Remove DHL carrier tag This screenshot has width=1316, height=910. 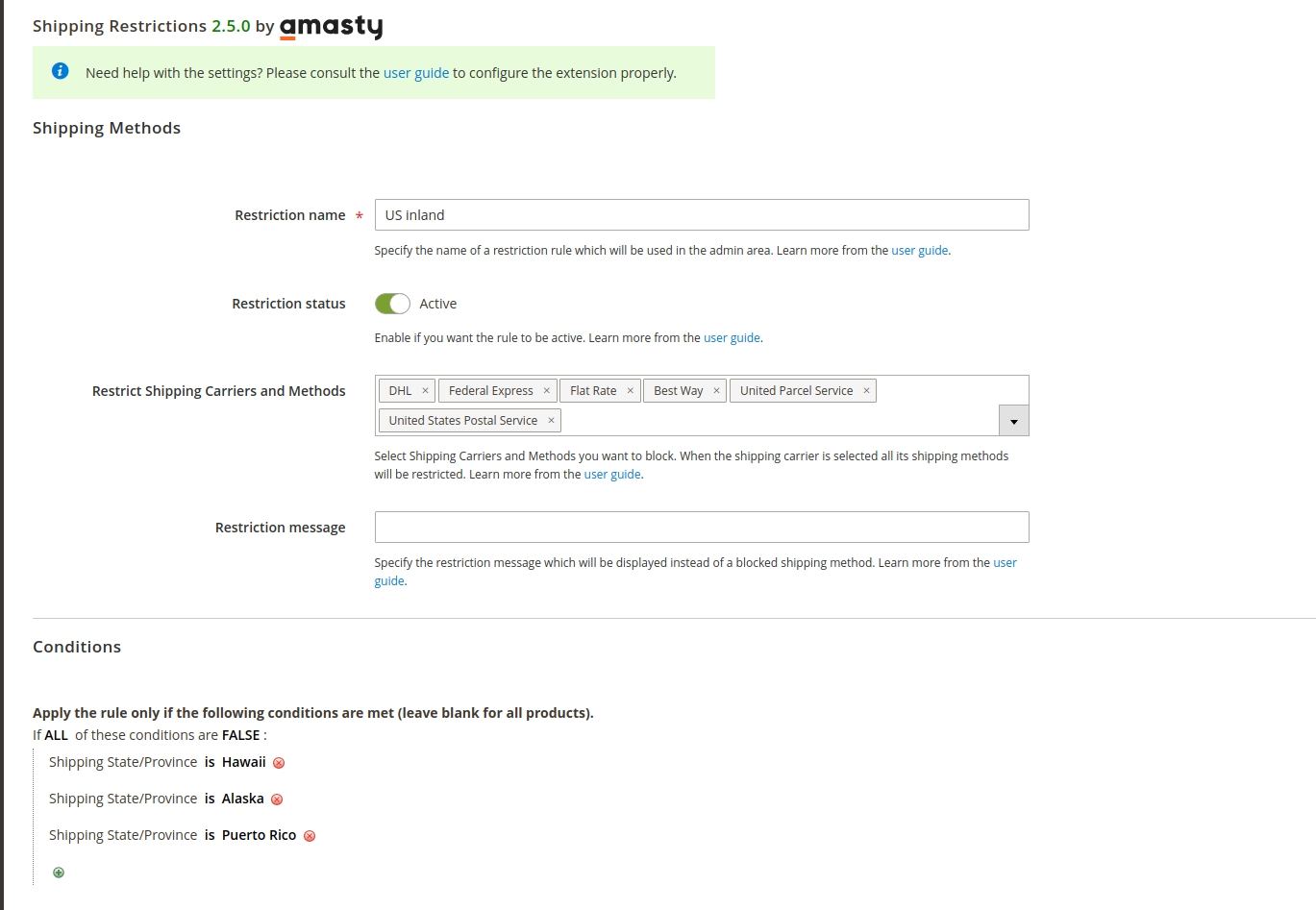pos(425,391)
